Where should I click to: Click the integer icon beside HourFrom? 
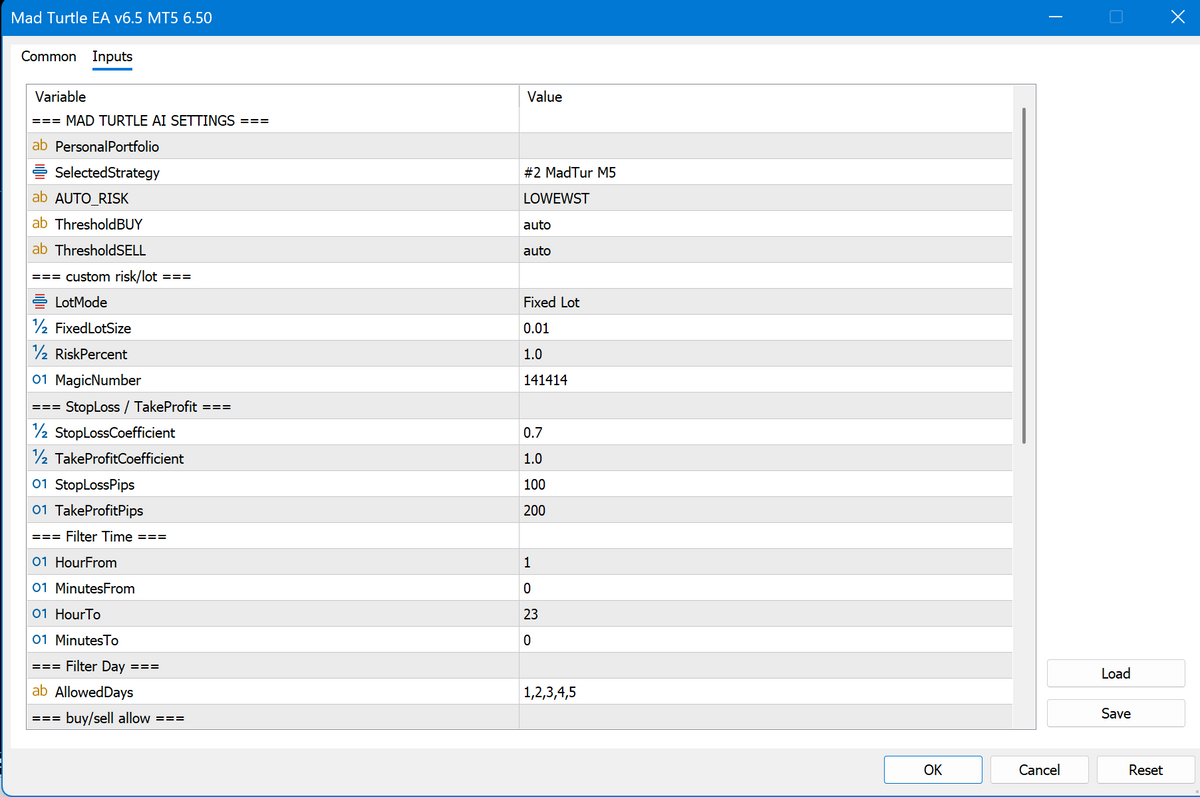pos(40,562)
